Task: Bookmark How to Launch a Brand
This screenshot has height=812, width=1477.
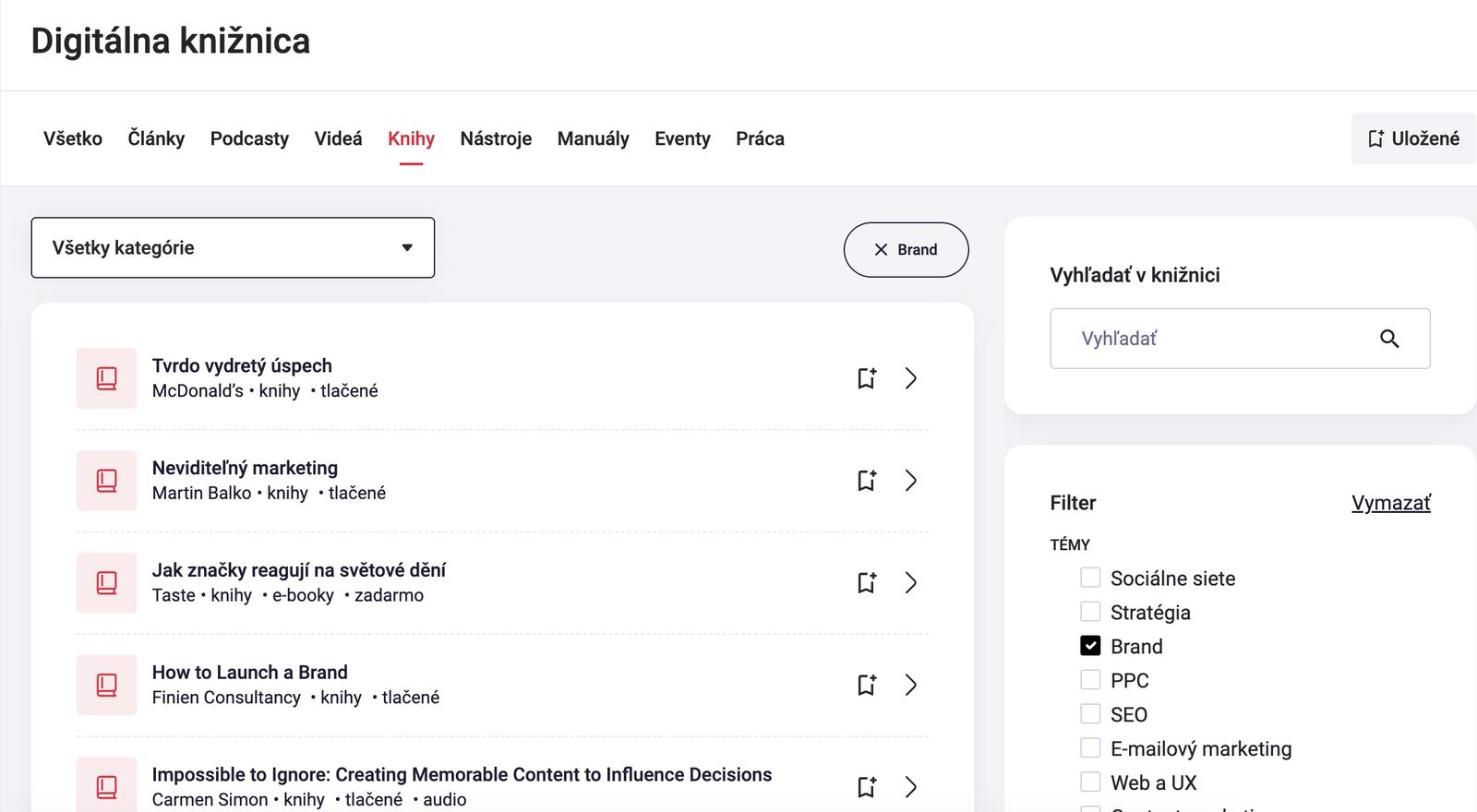Action: (x=867, y=686)
